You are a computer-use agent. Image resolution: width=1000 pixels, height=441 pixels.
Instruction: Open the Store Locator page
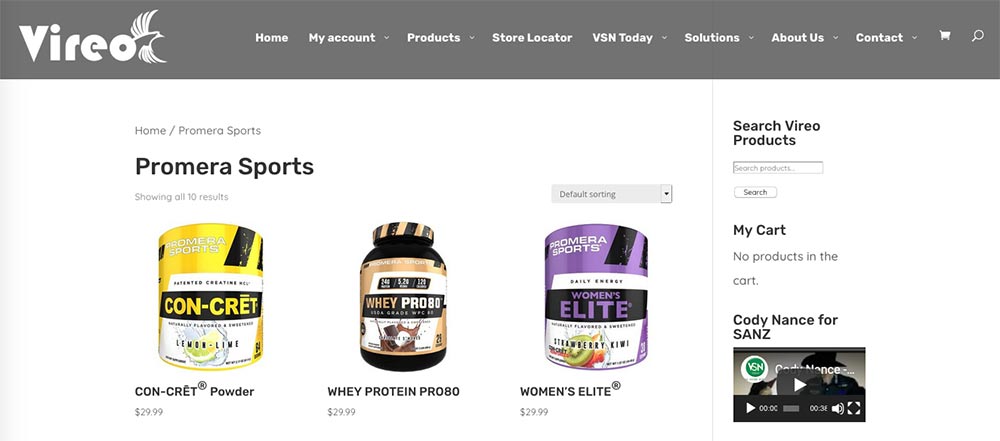coord(532,38)
